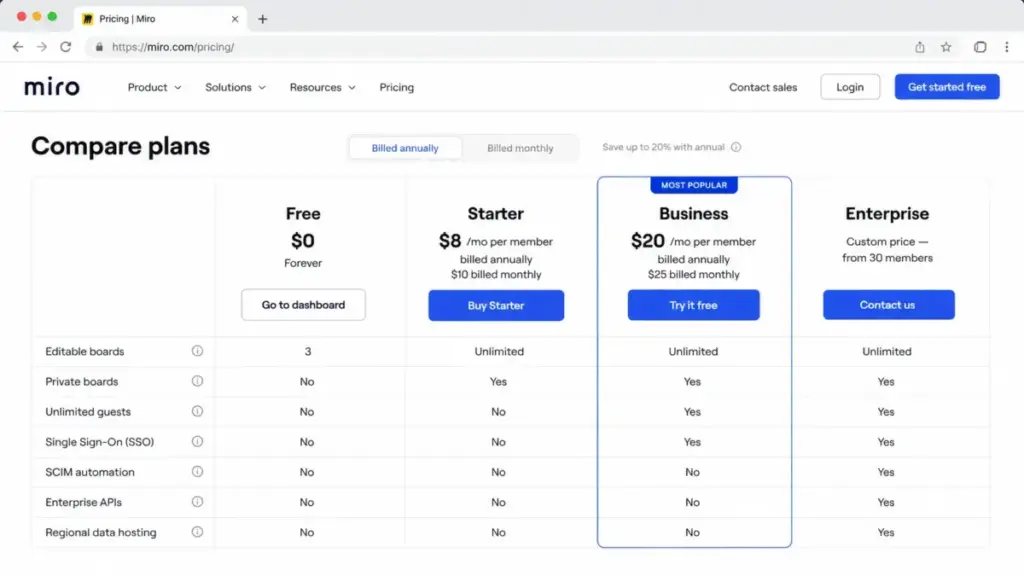Reload the pricing page

(66, 47)
